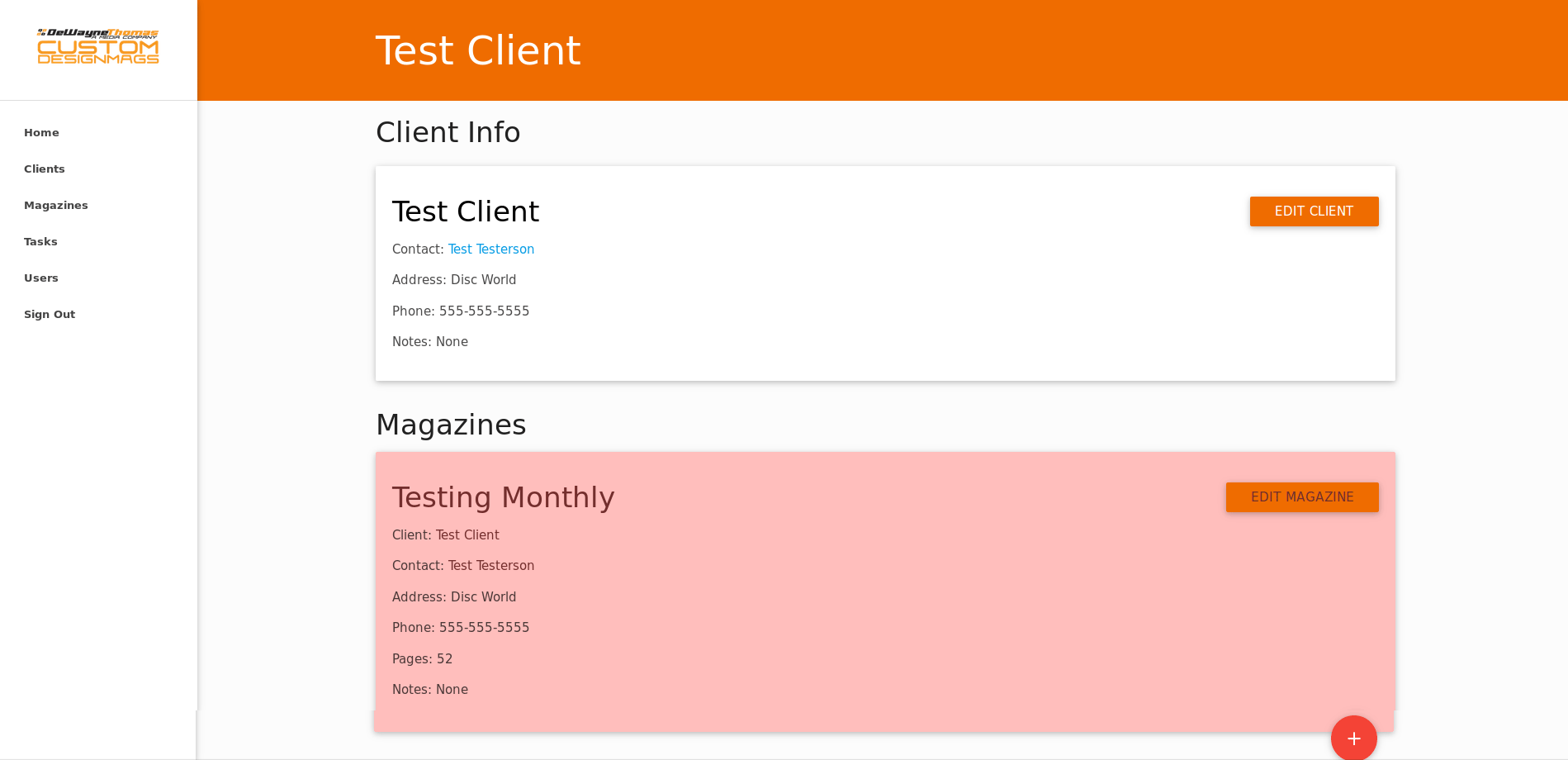Click the Magazines section heading
This screenshot has width=1568, height=760.
point(450,425)
